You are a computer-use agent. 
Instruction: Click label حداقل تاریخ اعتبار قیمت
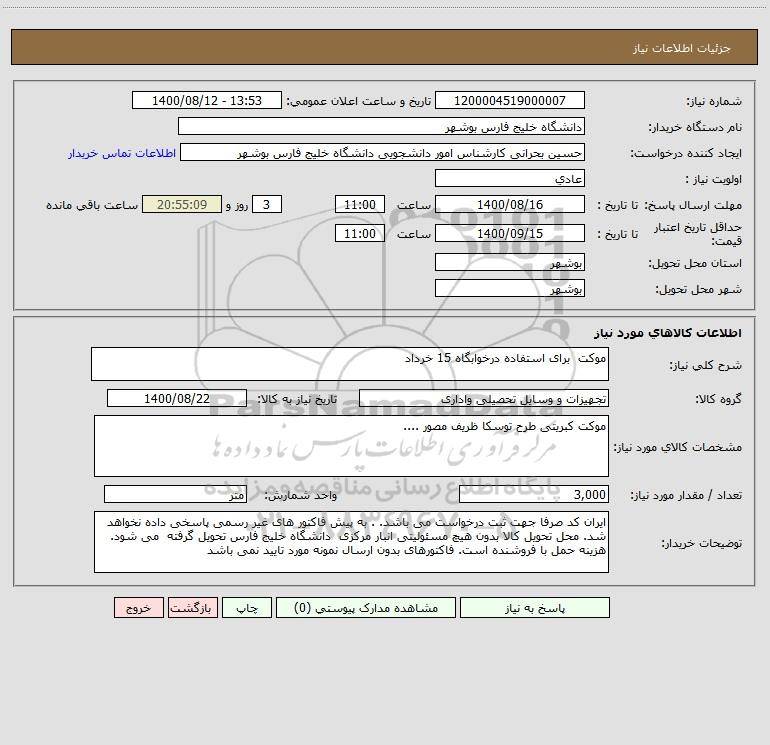tap(698, 234)
